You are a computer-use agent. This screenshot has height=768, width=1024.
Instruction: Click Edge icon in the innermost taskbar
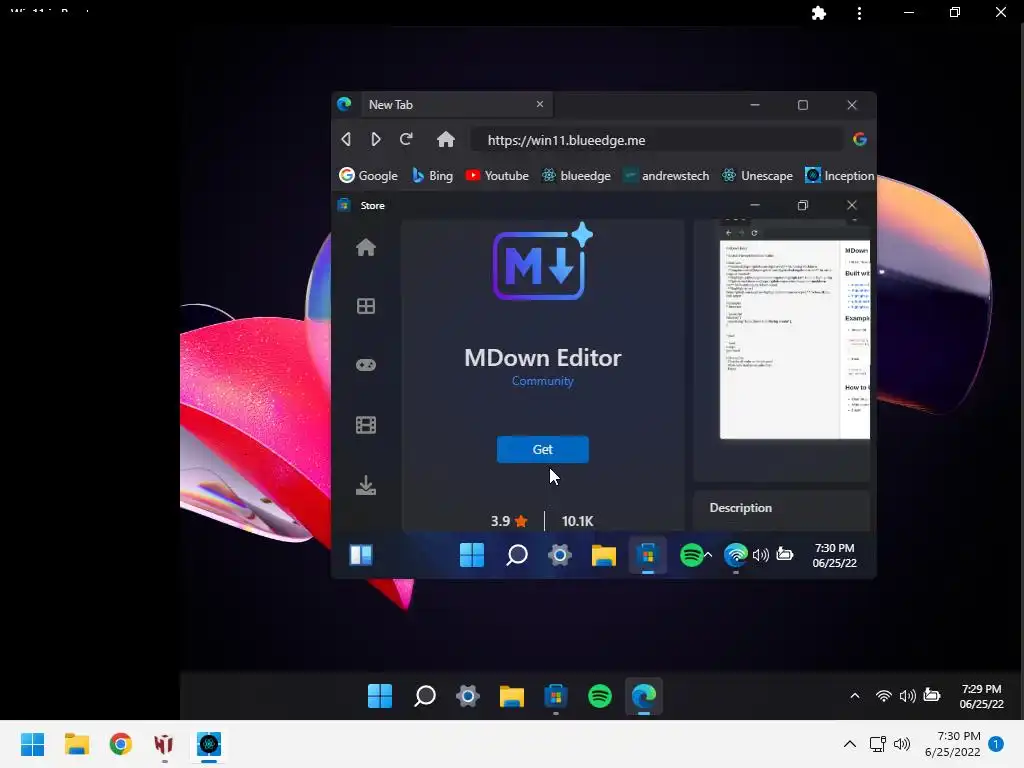(736, 555)
